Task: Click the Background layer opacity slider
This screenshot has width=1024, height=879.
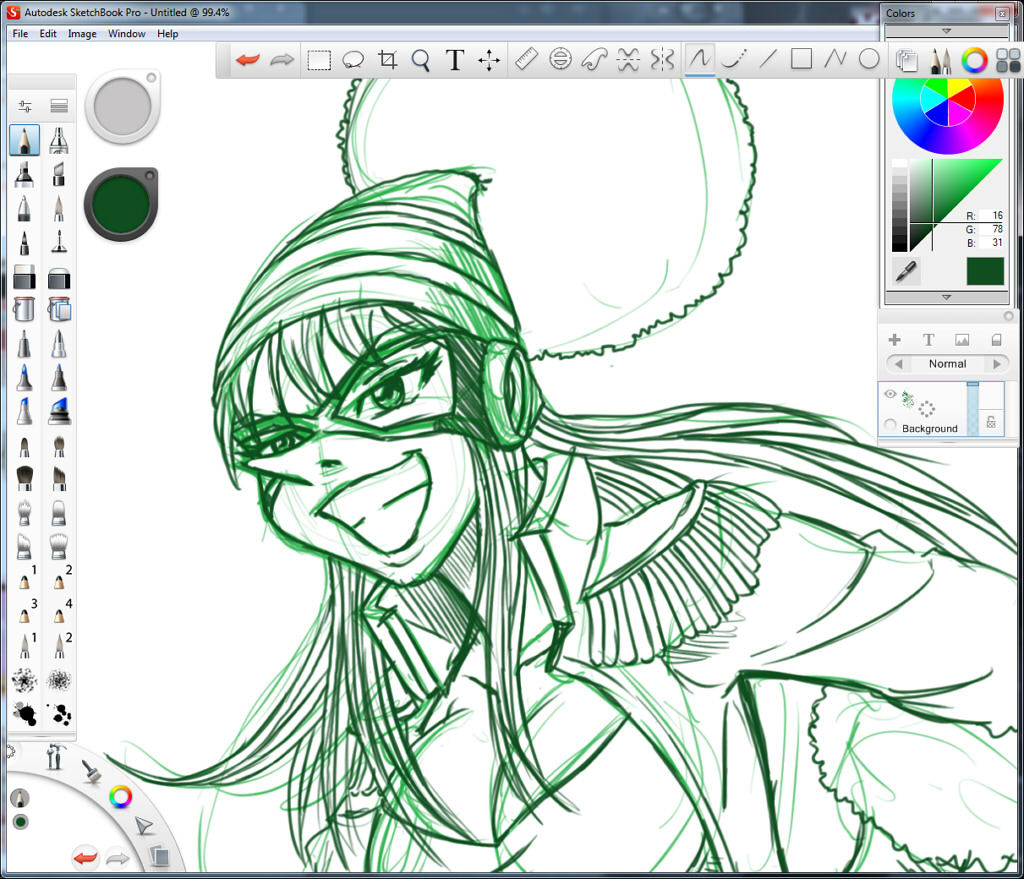Action: coord(973,409)
